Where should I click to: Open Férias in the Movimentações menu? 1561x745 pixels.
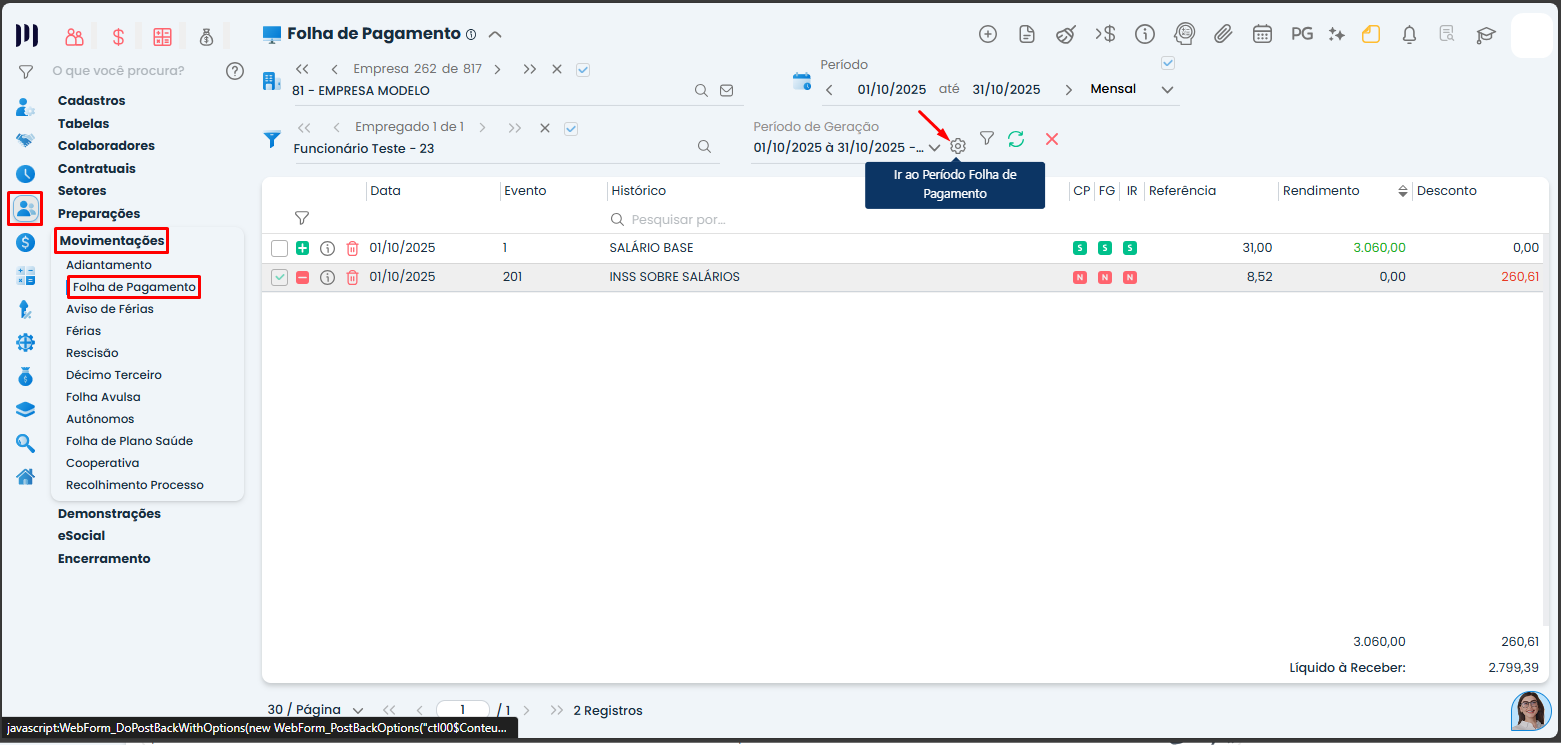[83, 331]
